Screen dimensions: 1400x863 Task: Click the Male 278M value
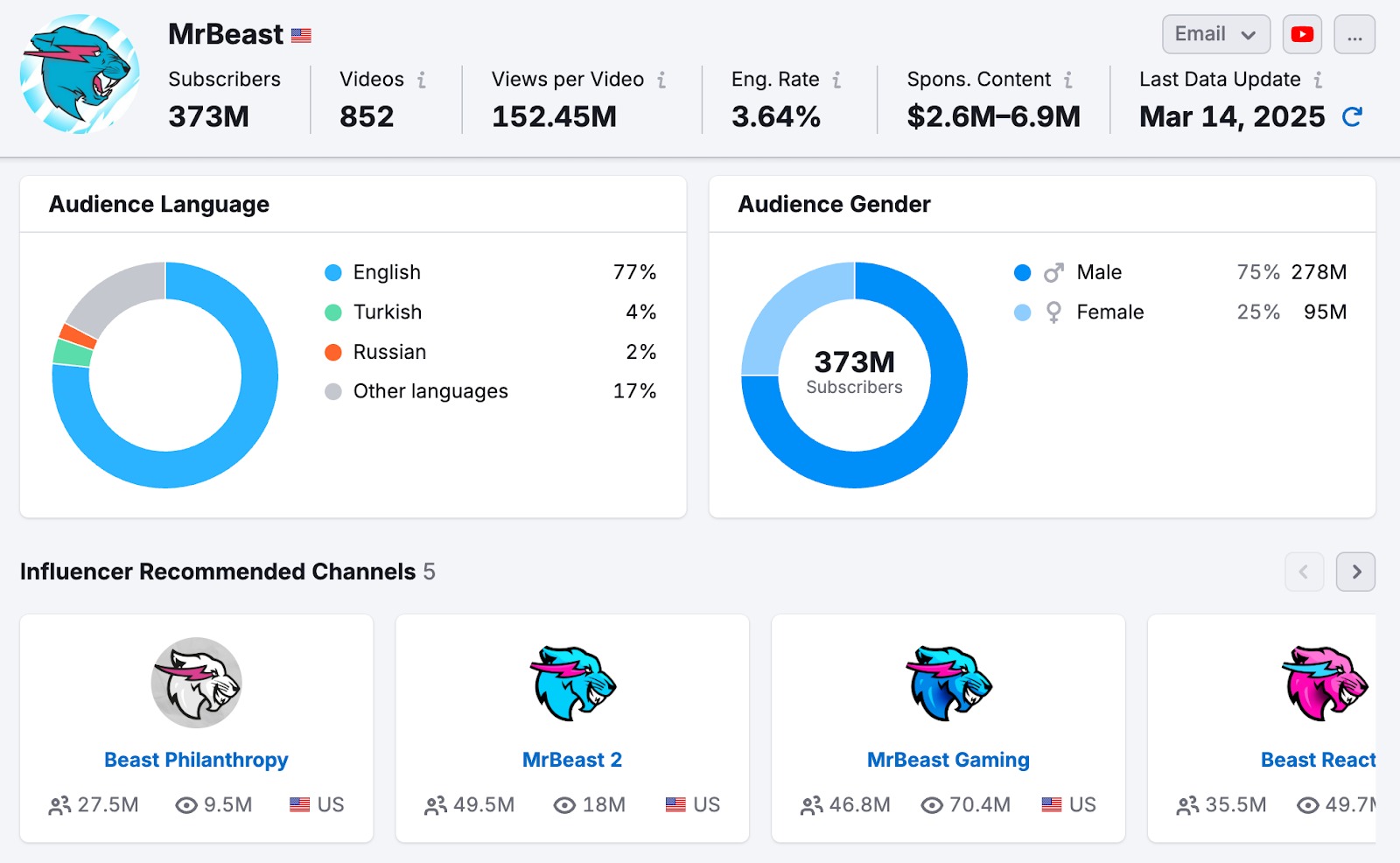click(x=1319, y=272)
